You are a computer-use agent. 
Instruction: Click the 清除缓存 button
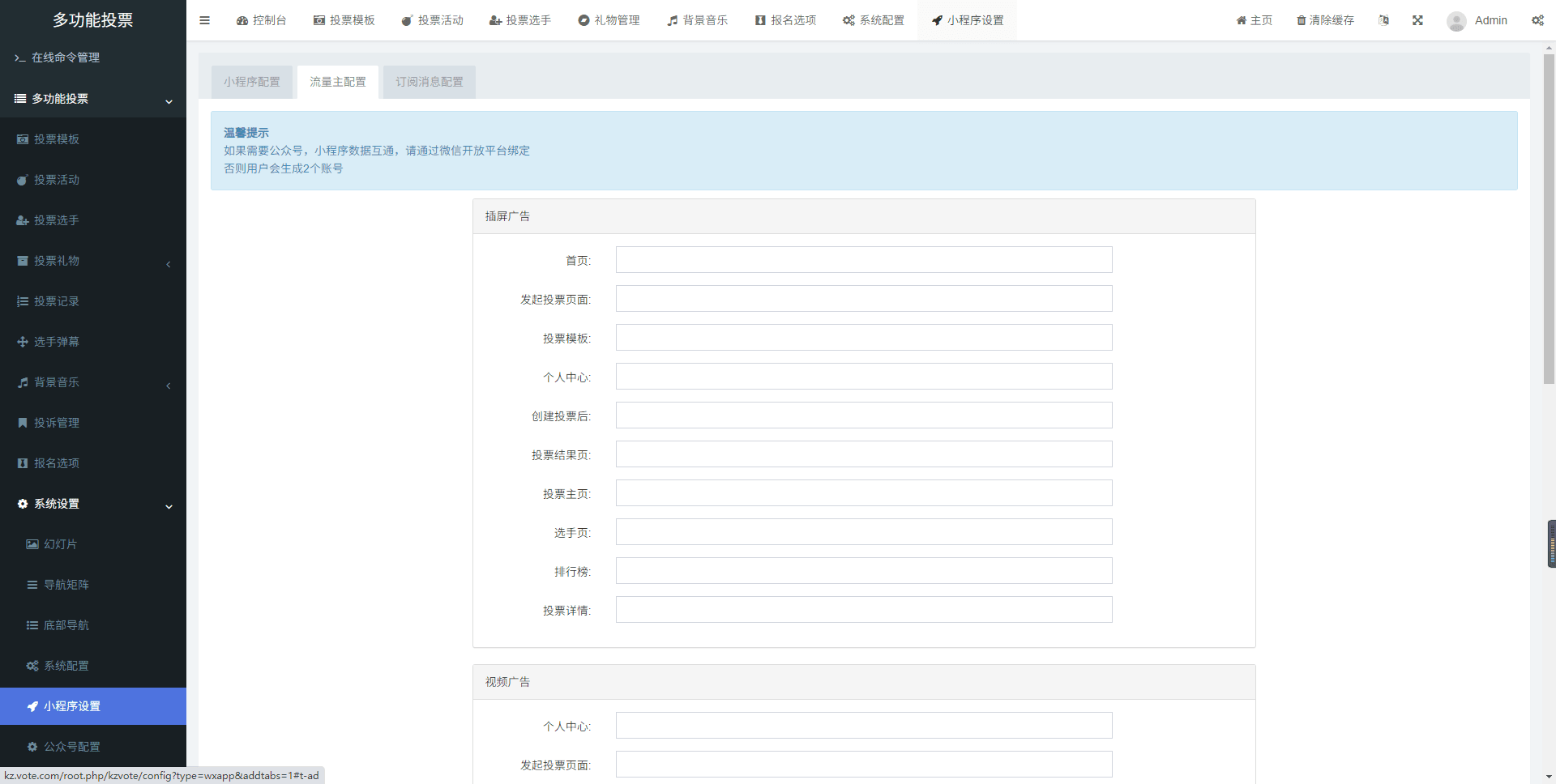1325,20
